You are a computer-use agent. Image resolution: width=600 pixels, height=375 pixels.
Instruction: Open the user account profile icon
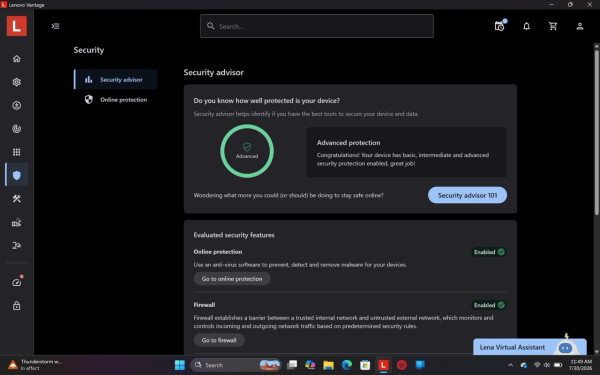click(580, 26)
